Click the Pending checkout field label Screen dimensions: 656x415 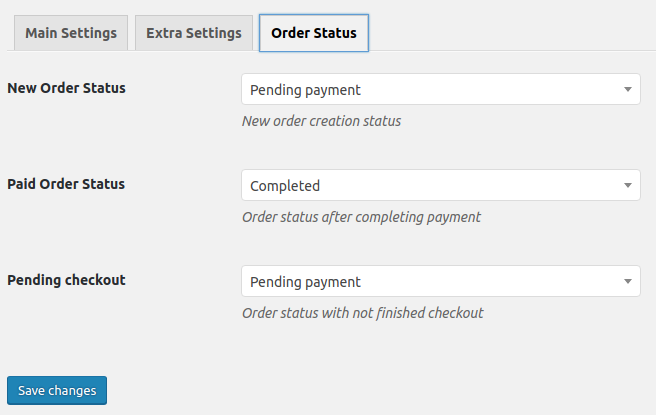tap(66, 280)
